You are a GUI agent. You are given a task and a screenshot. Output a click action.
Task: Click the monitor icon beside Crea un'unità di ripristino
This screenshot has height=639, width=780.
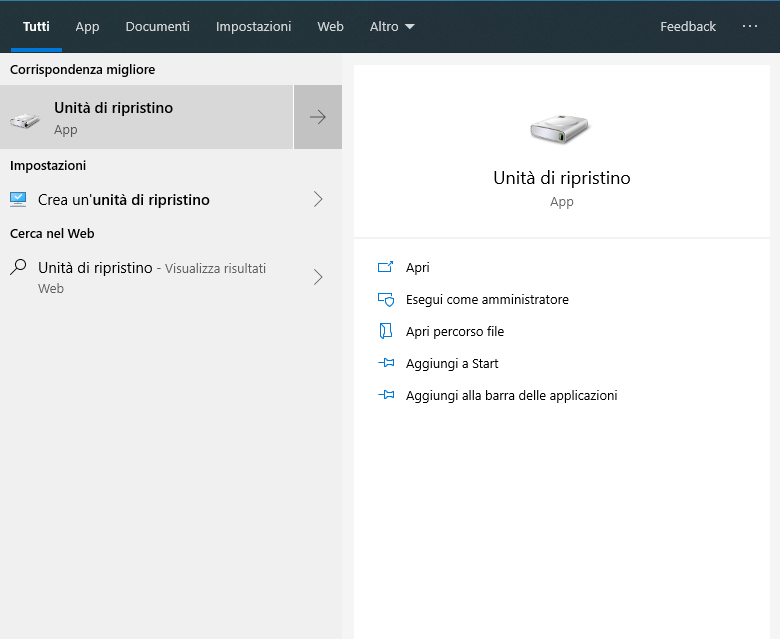pyautogui.click(x=18, y=199)
